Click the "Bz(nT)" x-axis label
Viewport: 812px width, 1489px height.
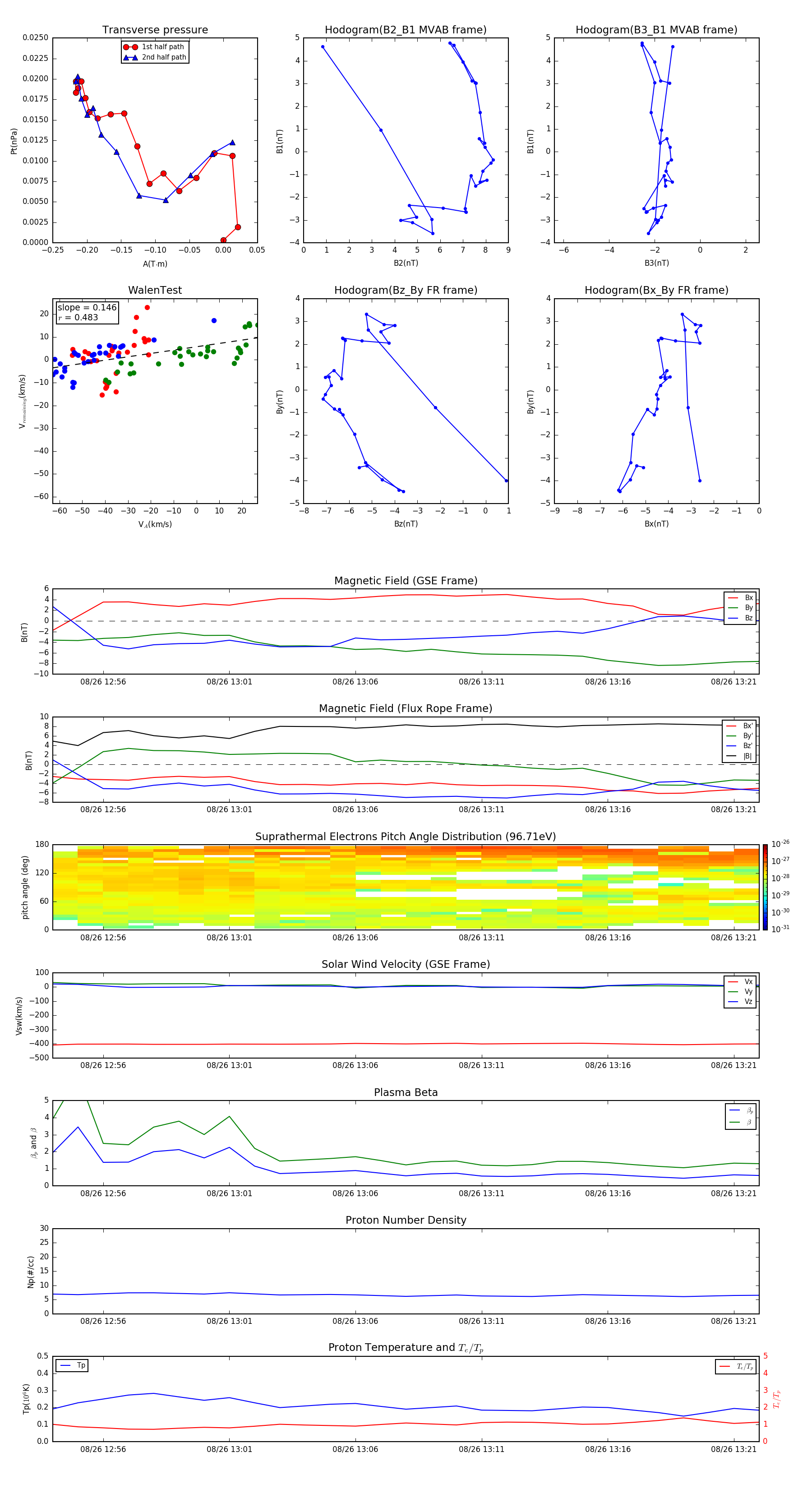coord(406,524)
